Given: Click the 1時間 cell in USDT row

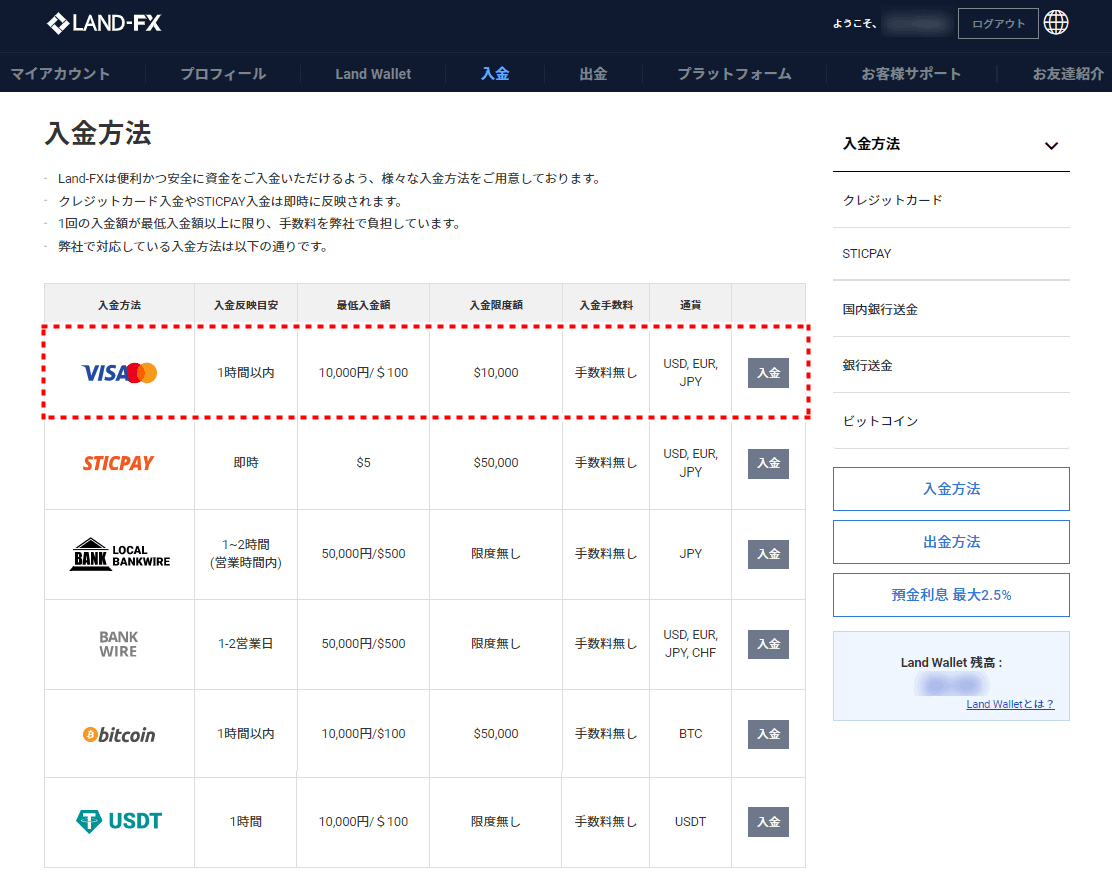Looking at the screenshot, I should [x=245, y=822].
